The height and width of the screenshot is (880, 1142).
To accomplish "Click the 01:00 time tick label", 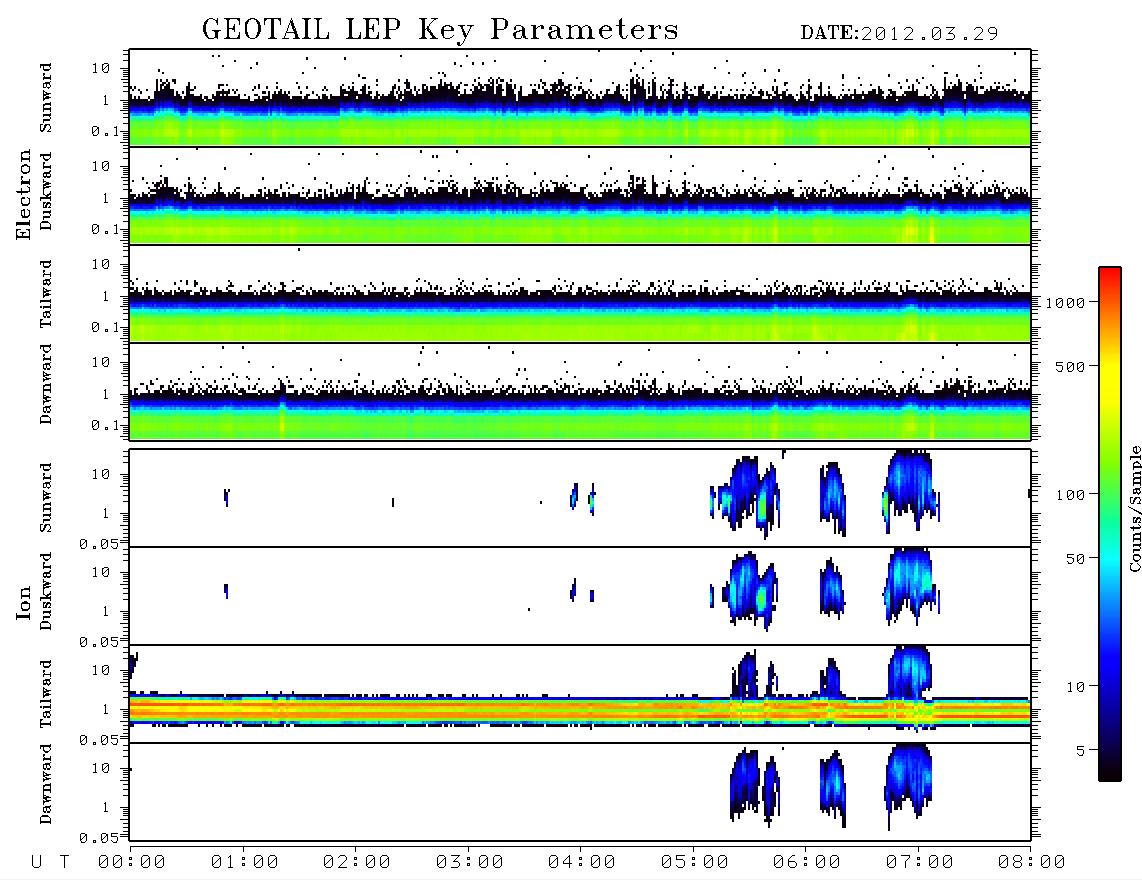I will pos(245,863).
